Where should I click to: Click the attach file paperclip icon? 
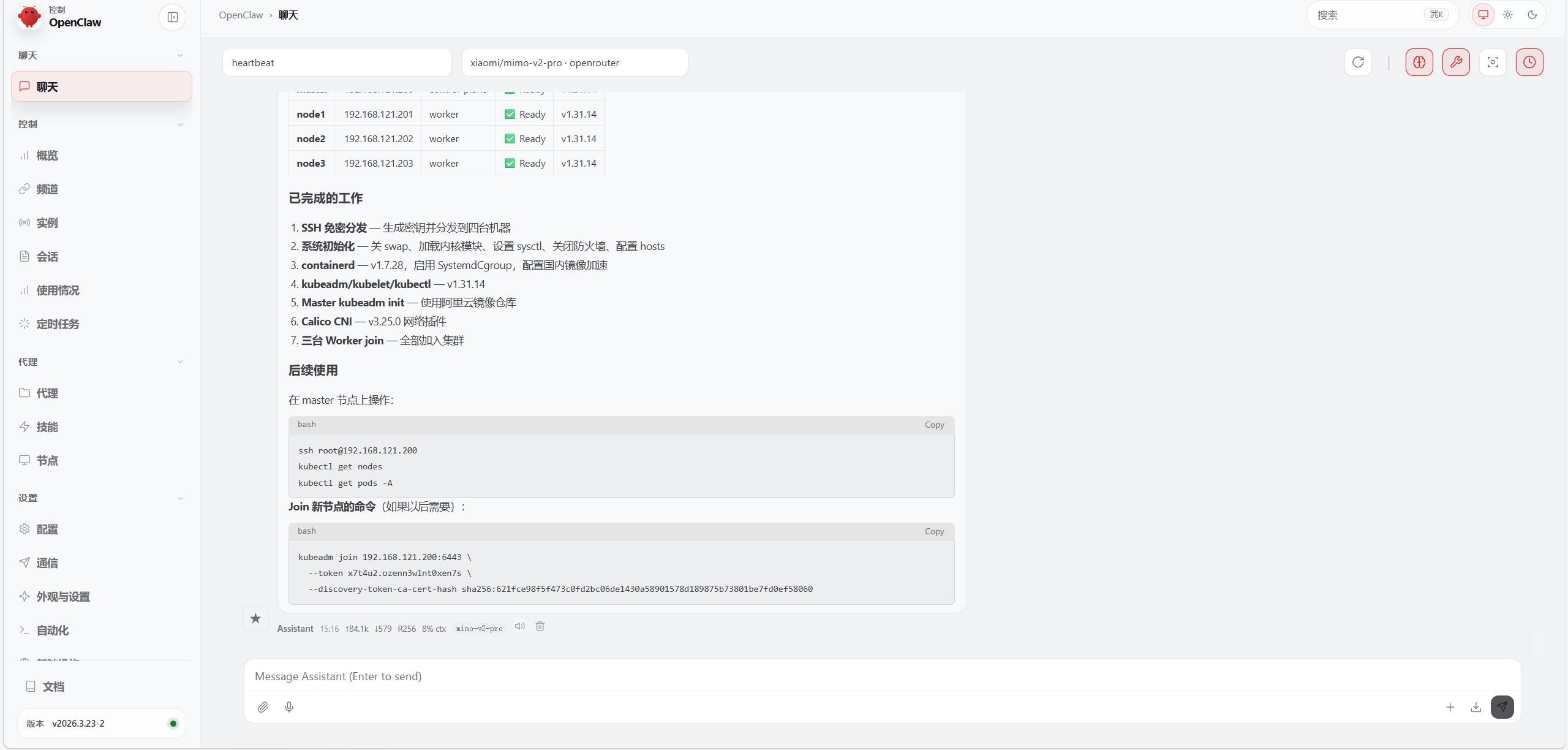coord(263,707)
